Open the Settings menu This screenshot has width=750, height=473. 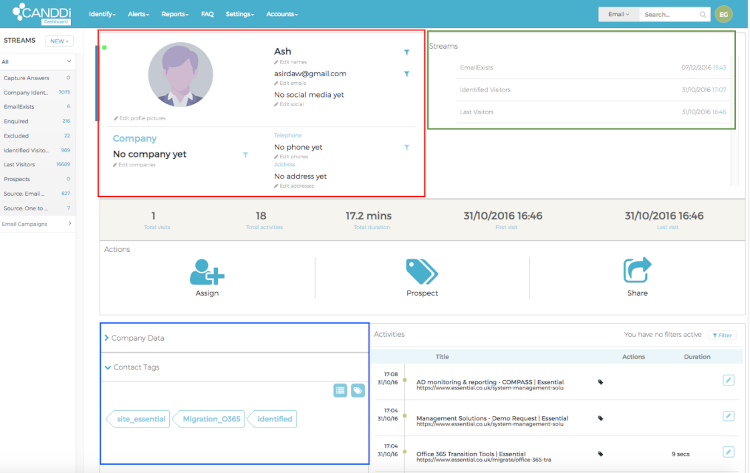[x=240, y=14]
